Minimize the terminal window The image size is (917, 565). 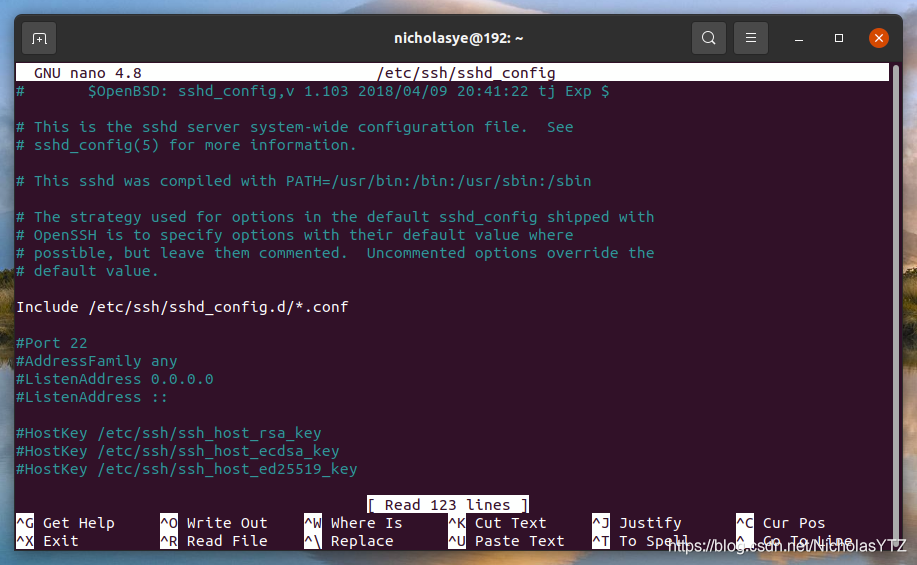tap(798, 39)
